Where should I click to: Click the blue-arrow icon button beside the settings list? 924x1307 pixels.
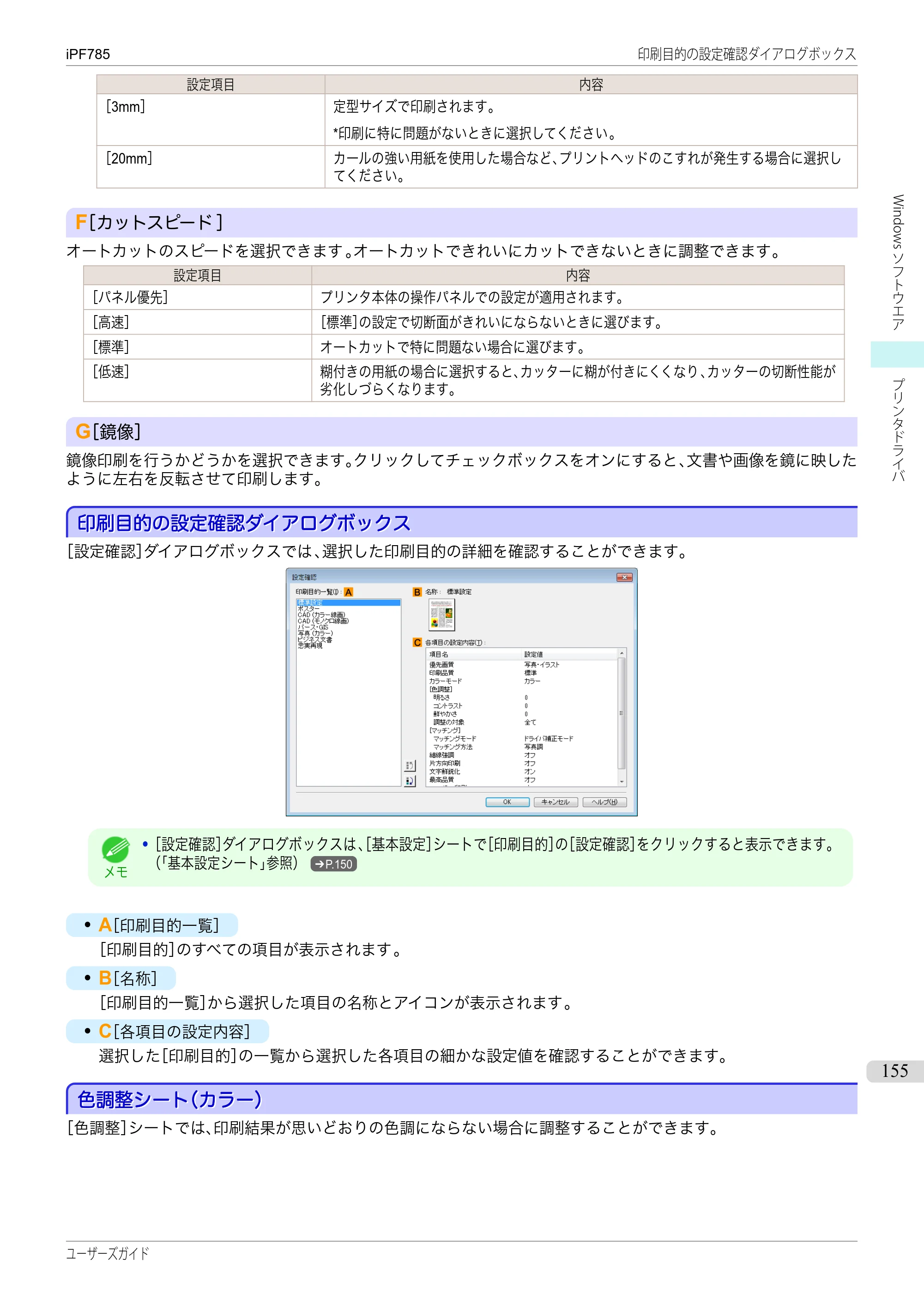pyautogui.click(x=410, y=781)
